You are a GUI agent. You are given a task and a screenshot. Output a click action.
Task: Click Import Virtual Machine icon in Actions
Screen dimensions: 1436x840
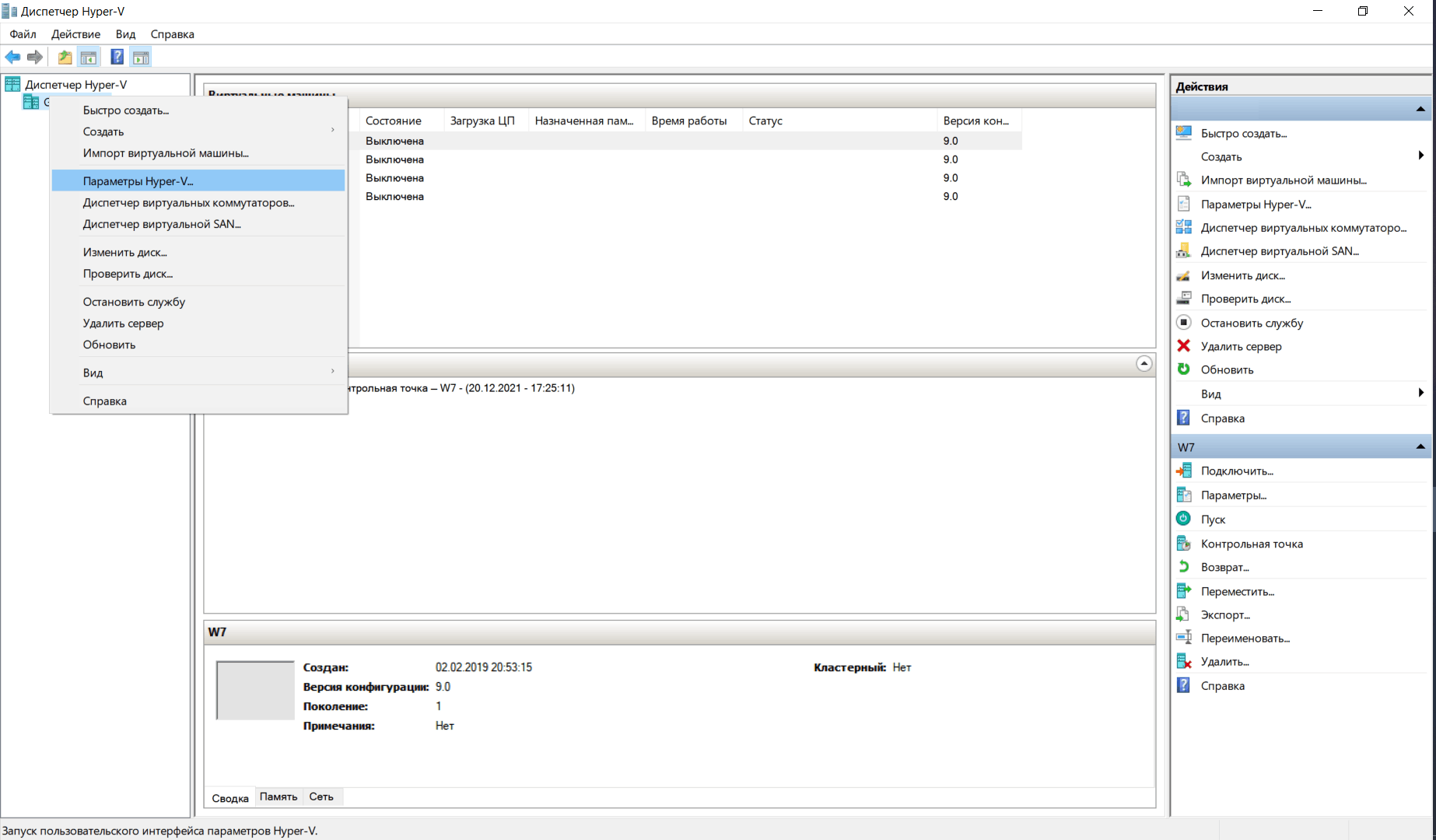tap(1184, 180)
